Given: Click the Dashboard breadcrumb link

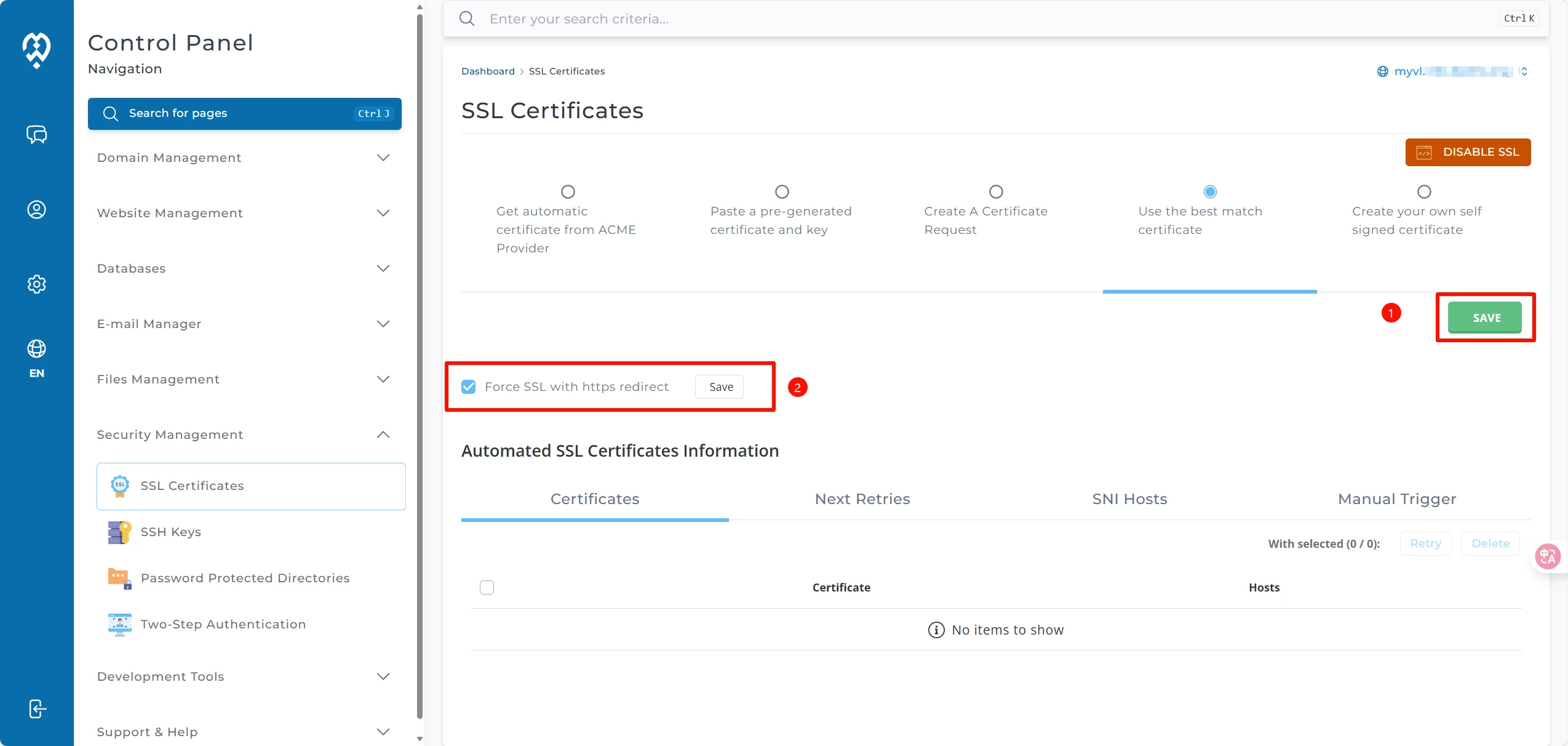Looking at the screenshot, I should click(488, 71).
